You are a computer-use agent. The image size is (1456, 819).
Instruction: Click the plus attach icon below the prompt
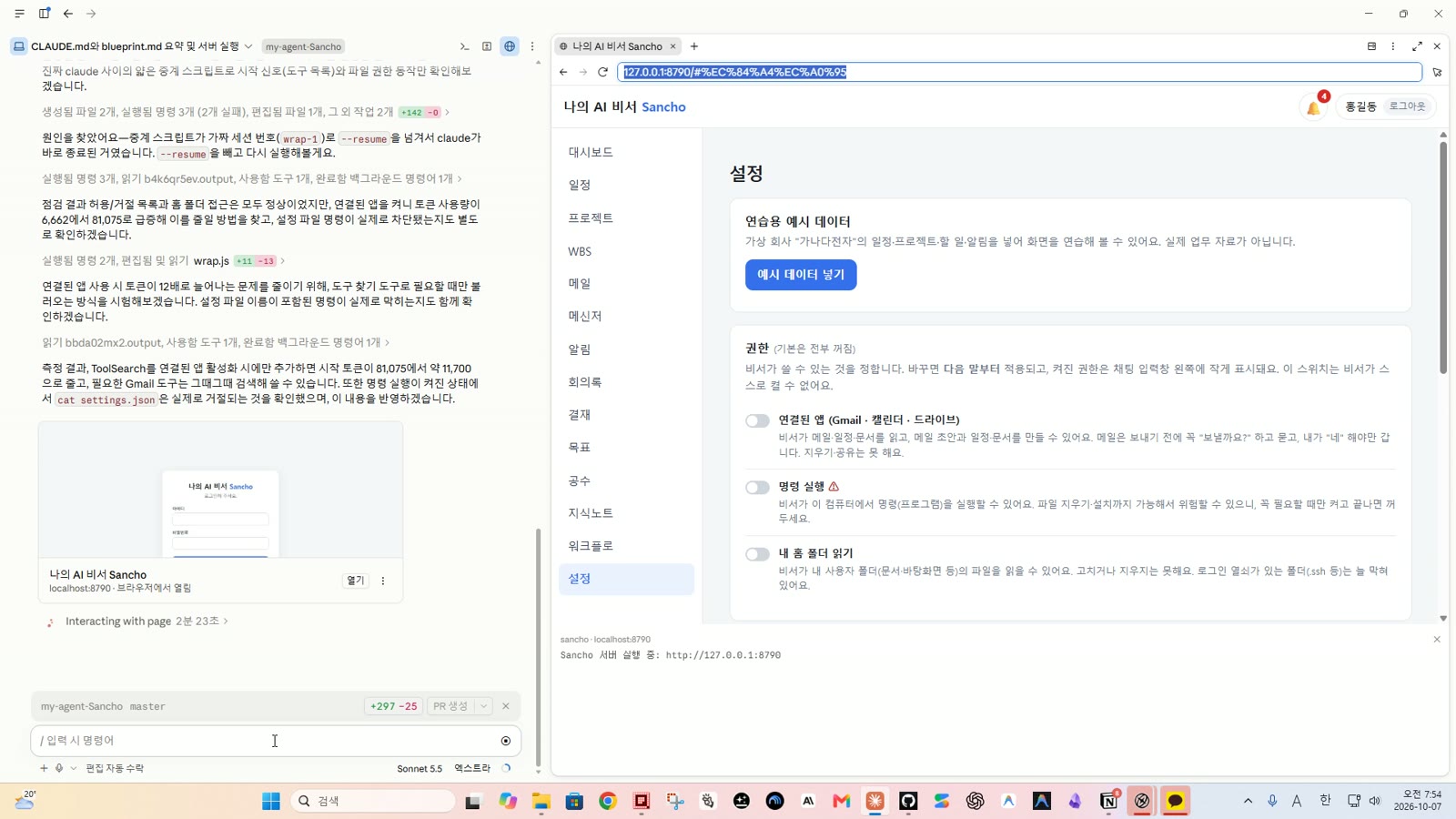coord(43,768)
